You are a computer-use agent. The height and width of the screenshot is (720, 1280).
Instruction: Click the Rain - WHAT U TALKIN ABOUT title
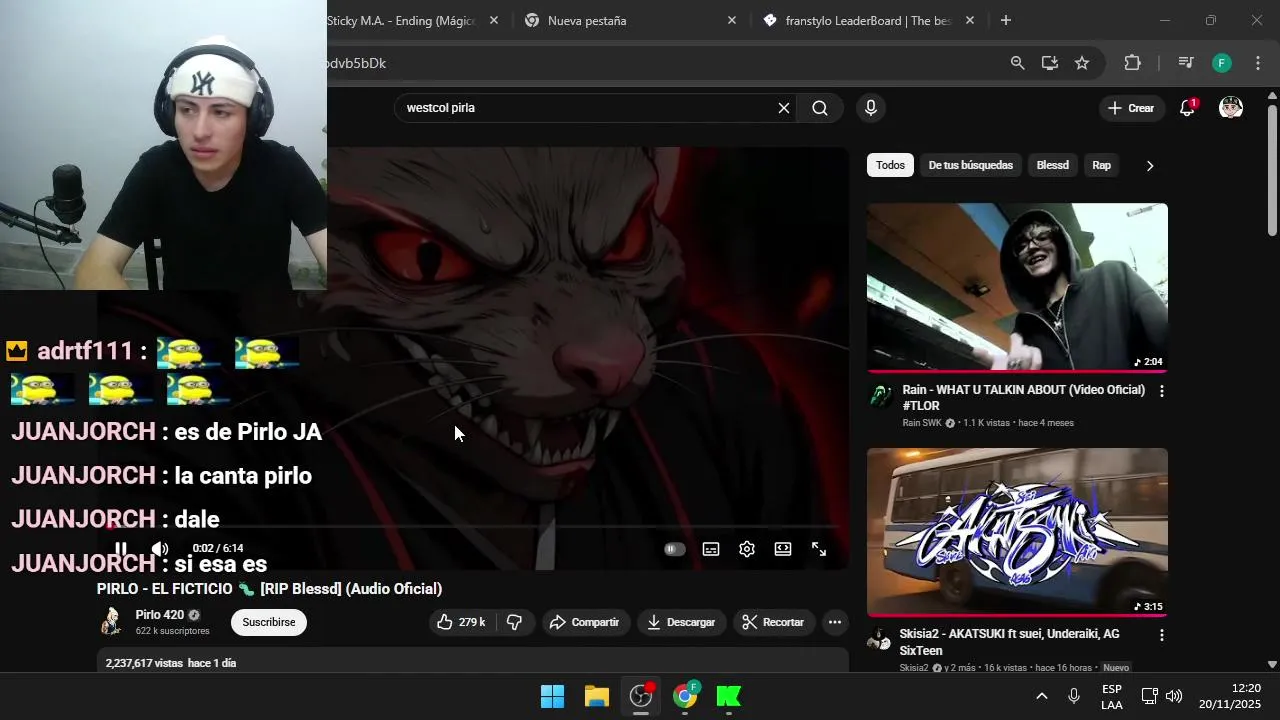click(1023, 397)
